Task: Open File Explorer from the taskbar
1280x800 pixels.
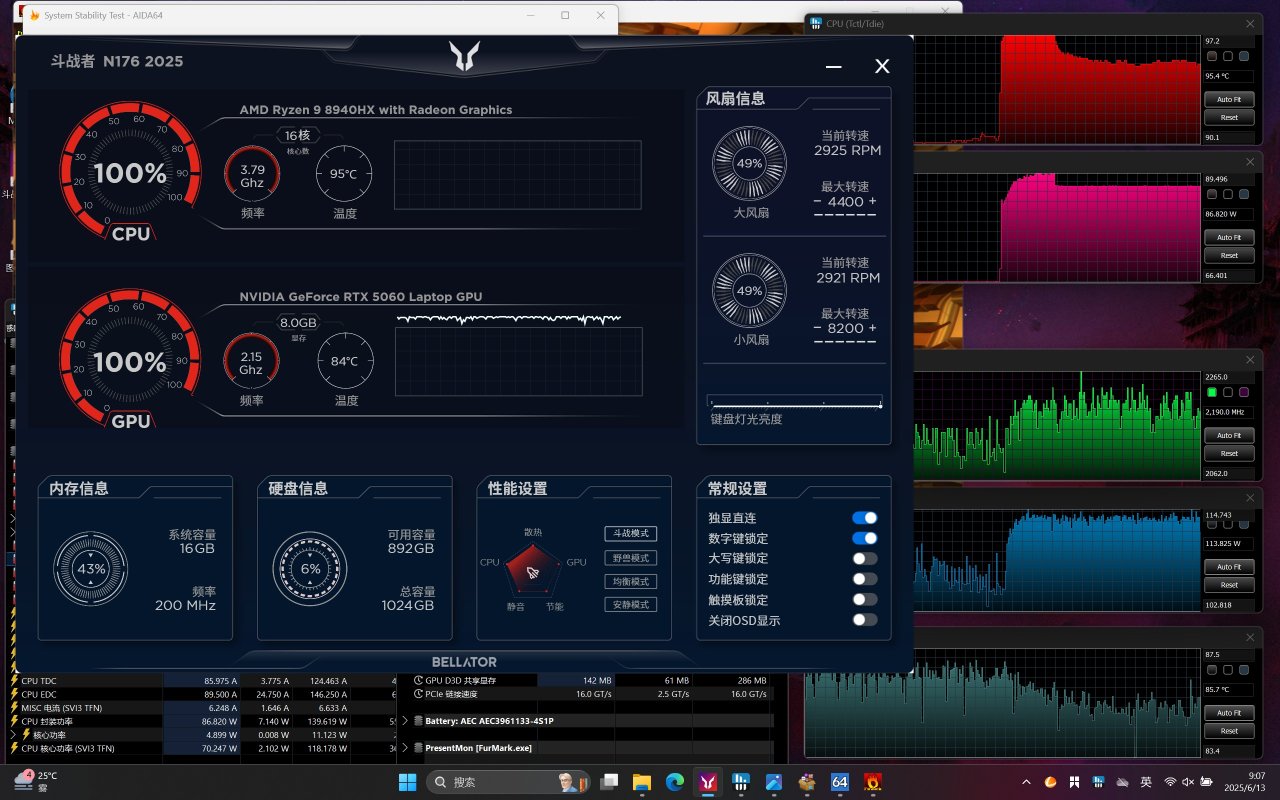Action: pyautogui.click(x=641, y=782)
